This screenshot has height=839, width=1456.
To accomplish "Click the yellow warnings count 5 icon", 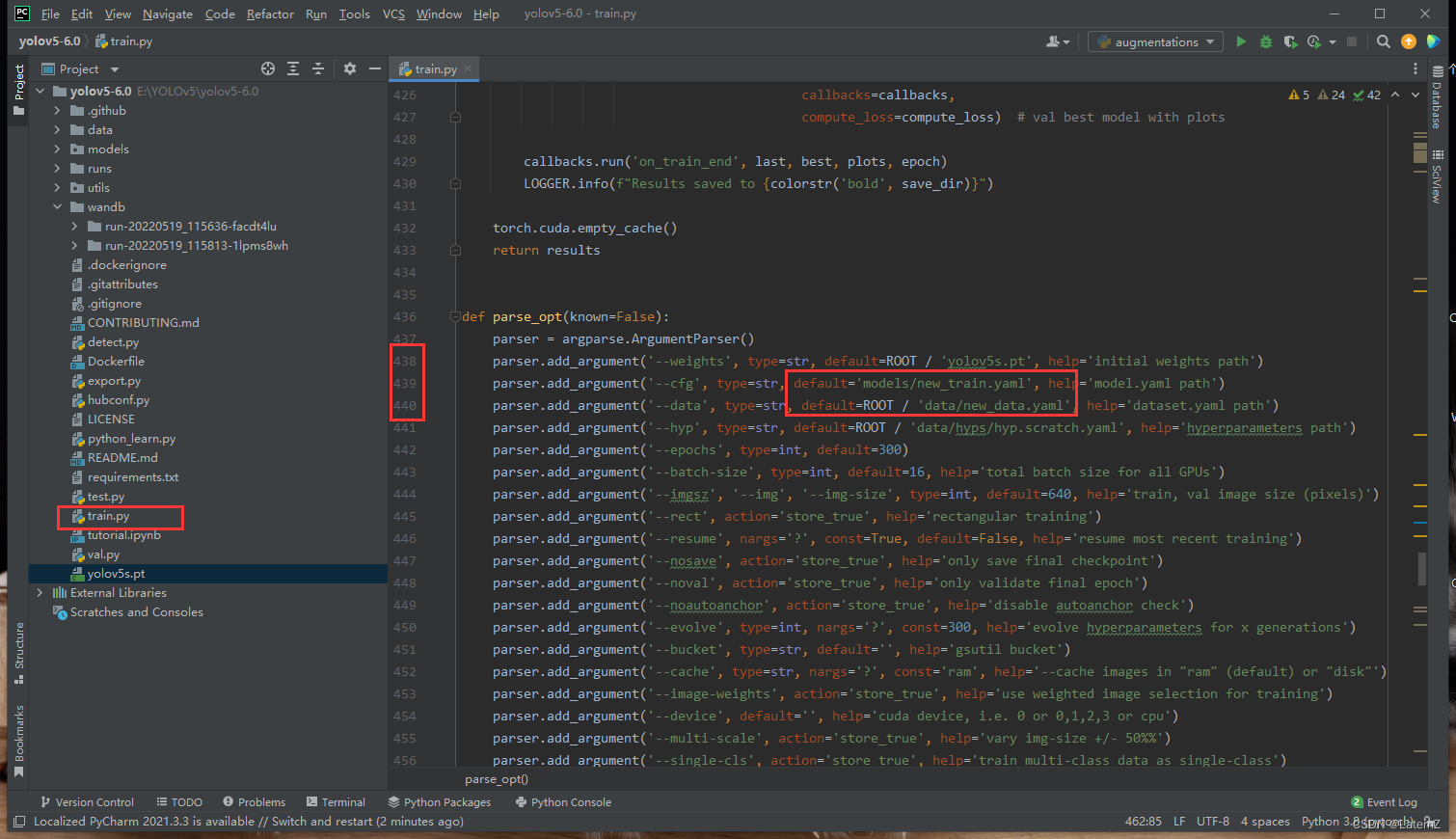I will click(x=1299, y=95).
